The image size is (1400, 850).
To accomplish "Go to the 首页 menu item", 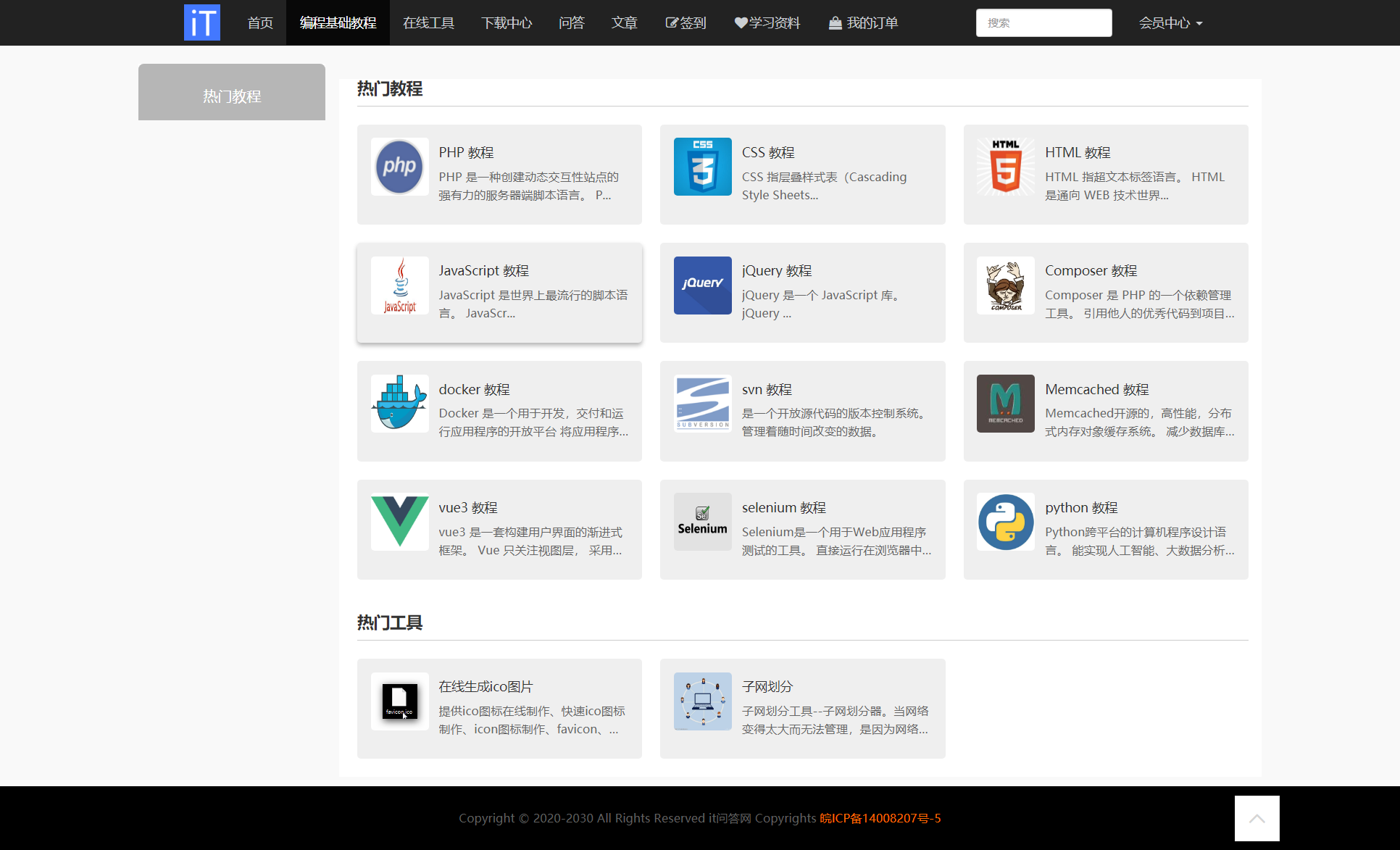I will (260, 23).
